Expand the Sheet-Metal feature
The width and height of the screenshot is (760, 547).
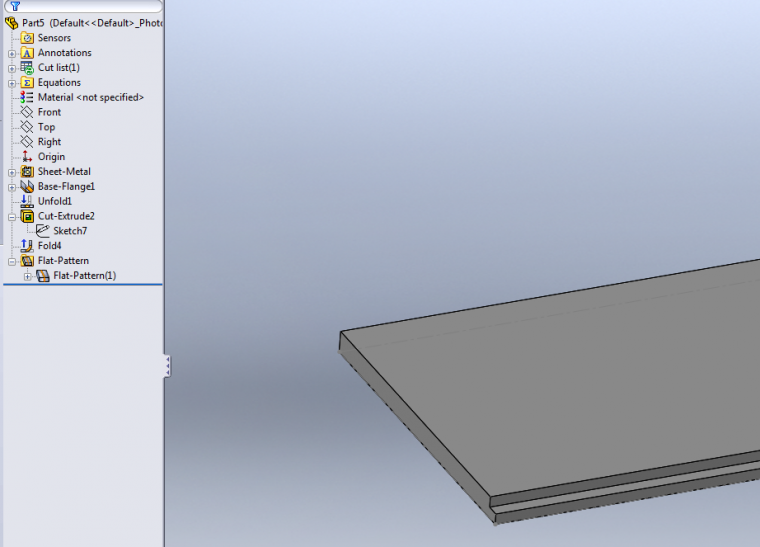(12, 172)
